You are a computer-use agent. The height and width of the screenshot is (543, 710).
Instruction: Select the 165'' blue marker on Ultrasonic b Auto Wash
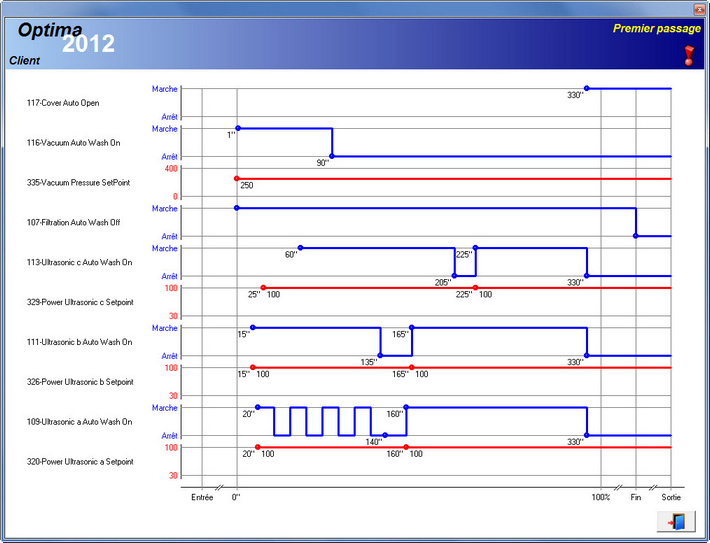412,327
